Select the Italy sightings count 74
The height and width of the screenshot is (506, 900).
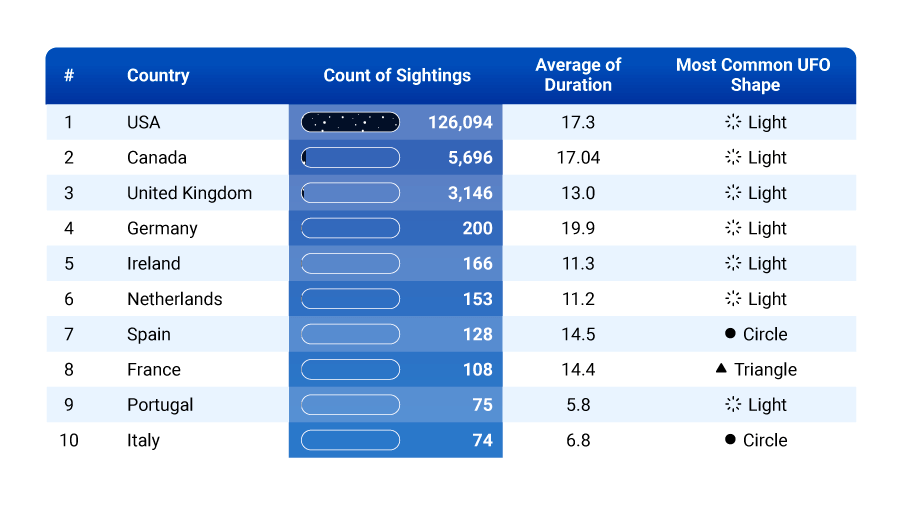[x=482, y=440]
